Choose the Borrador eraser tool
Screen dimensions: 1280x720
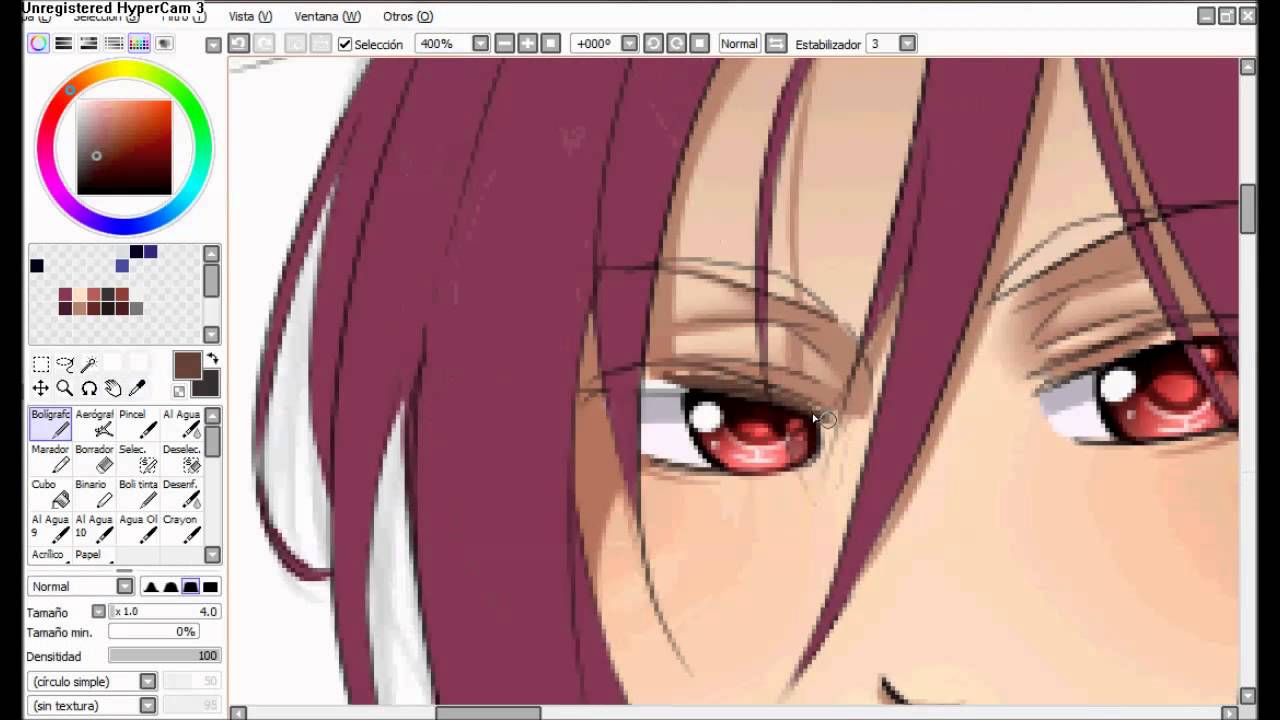click(x=94, y=459)
